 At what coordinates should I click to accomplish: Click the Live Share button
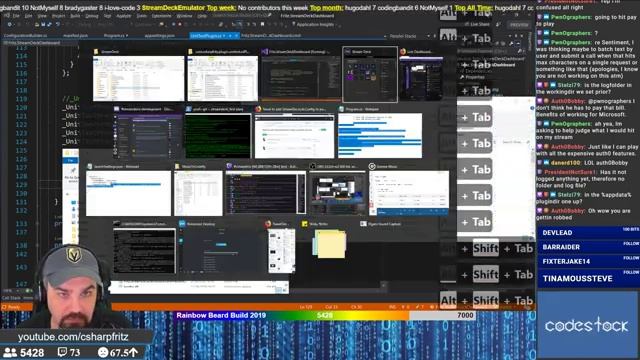[x=477, y=24]
